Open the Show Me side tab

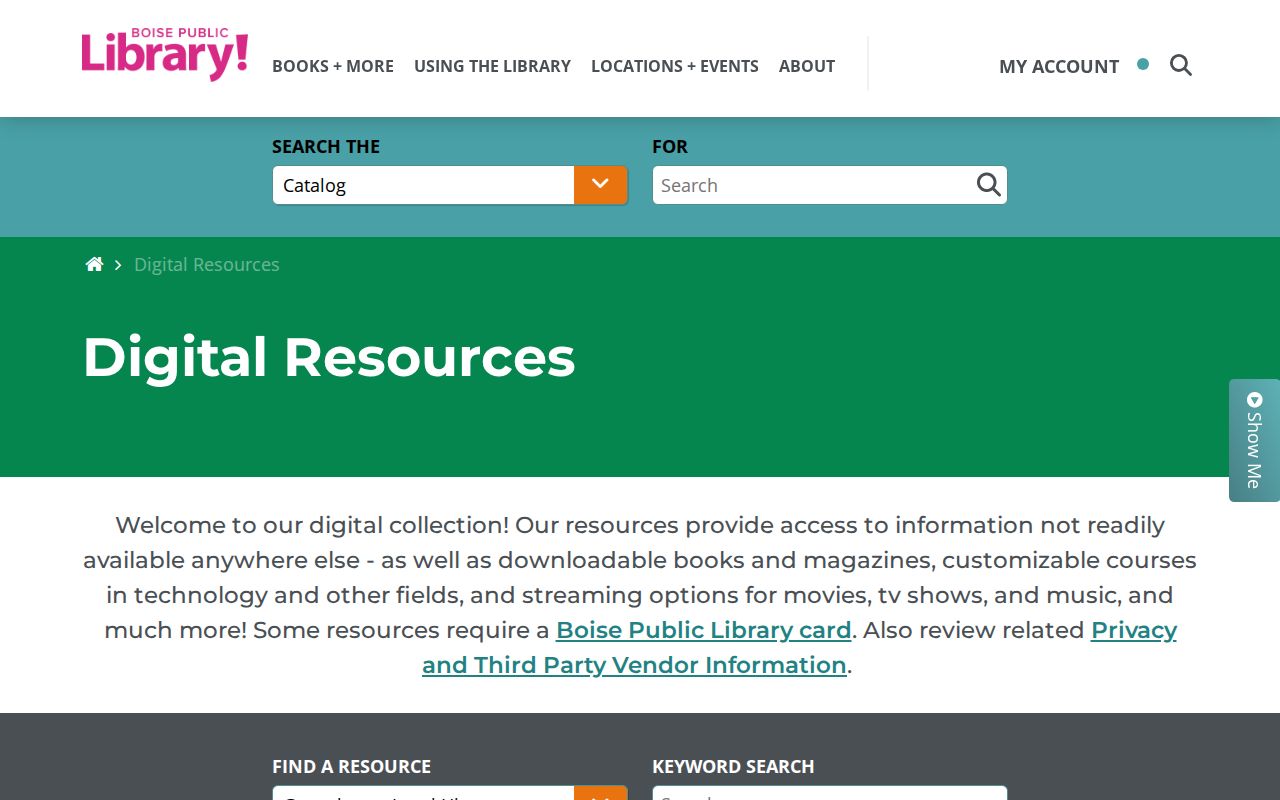[x=1254, y=440]
